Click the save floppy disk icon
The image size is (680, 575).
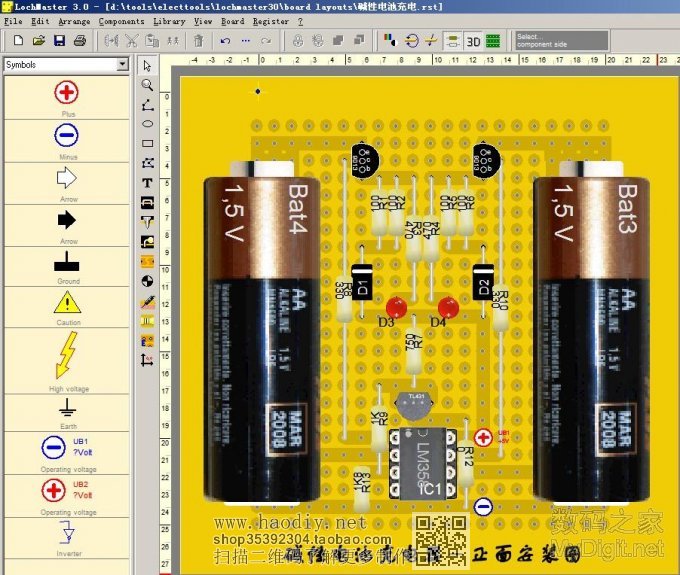pos(59,41)
